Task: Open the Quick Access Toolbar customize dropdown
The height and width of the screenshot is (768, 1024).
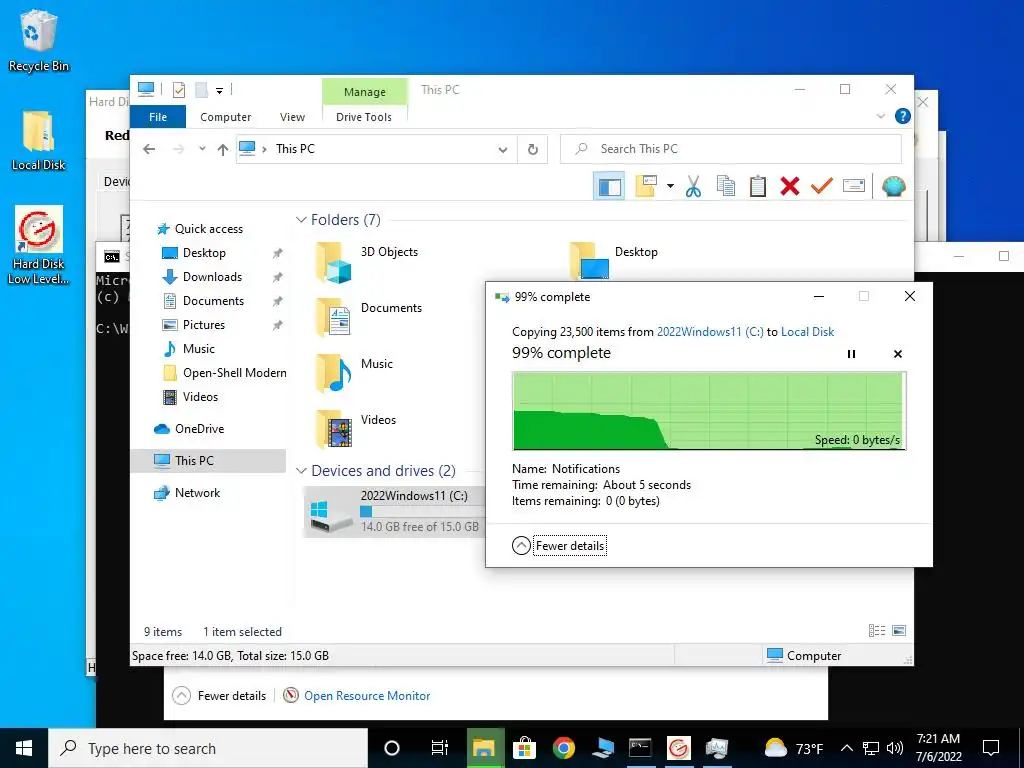Action: [219, 91]
